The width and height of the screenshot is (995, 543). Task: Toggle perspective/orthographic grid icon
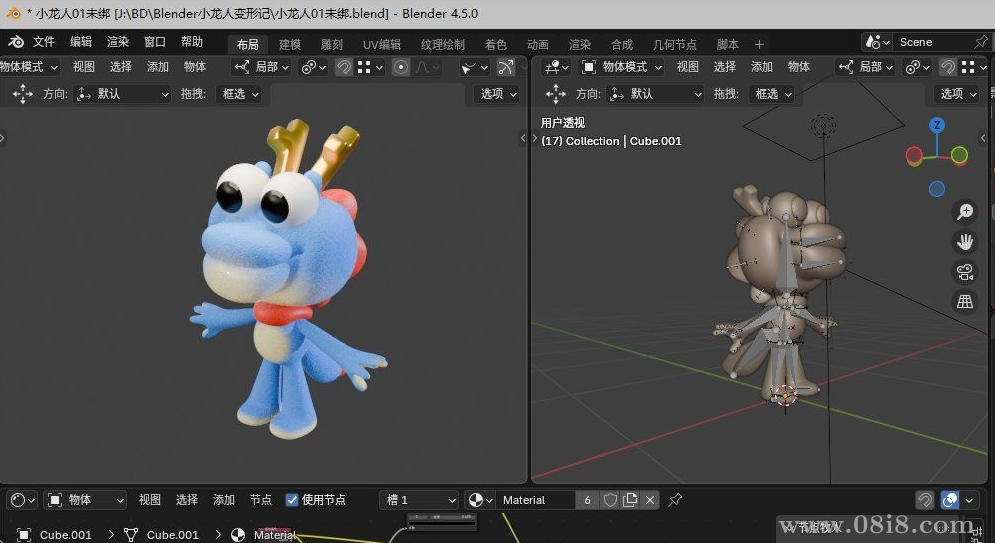coord(965,301)
